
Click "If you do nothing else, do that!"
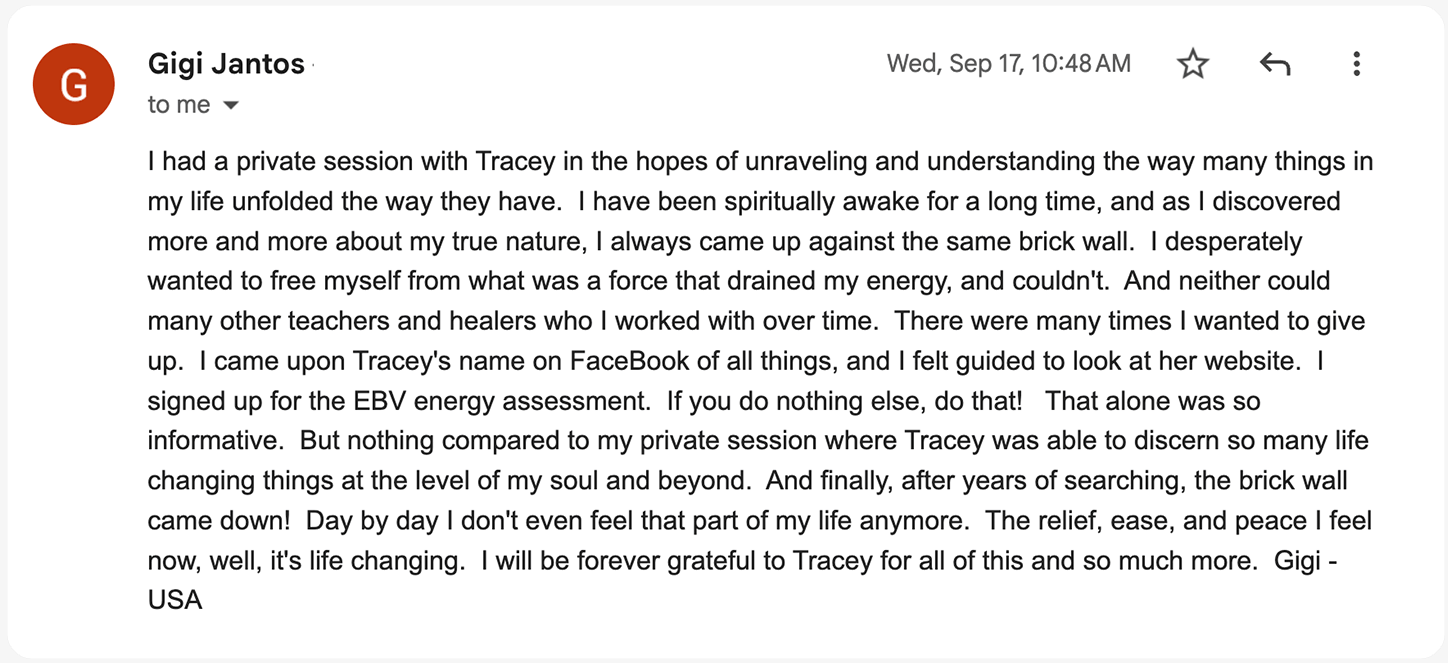point(844,401)
